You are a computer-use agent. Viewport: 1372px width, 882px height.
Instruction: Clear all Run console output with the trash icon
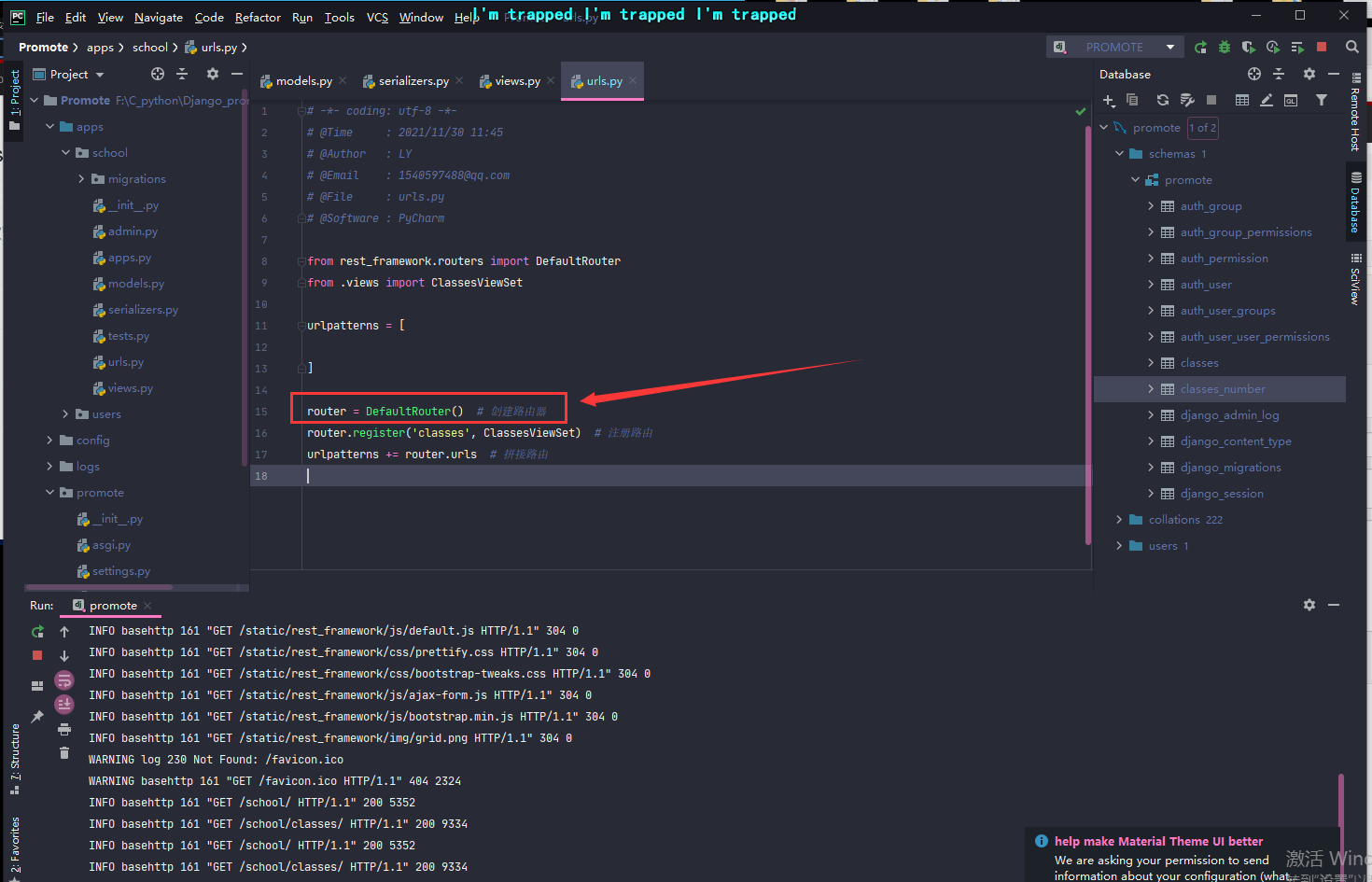coord(64,752)
